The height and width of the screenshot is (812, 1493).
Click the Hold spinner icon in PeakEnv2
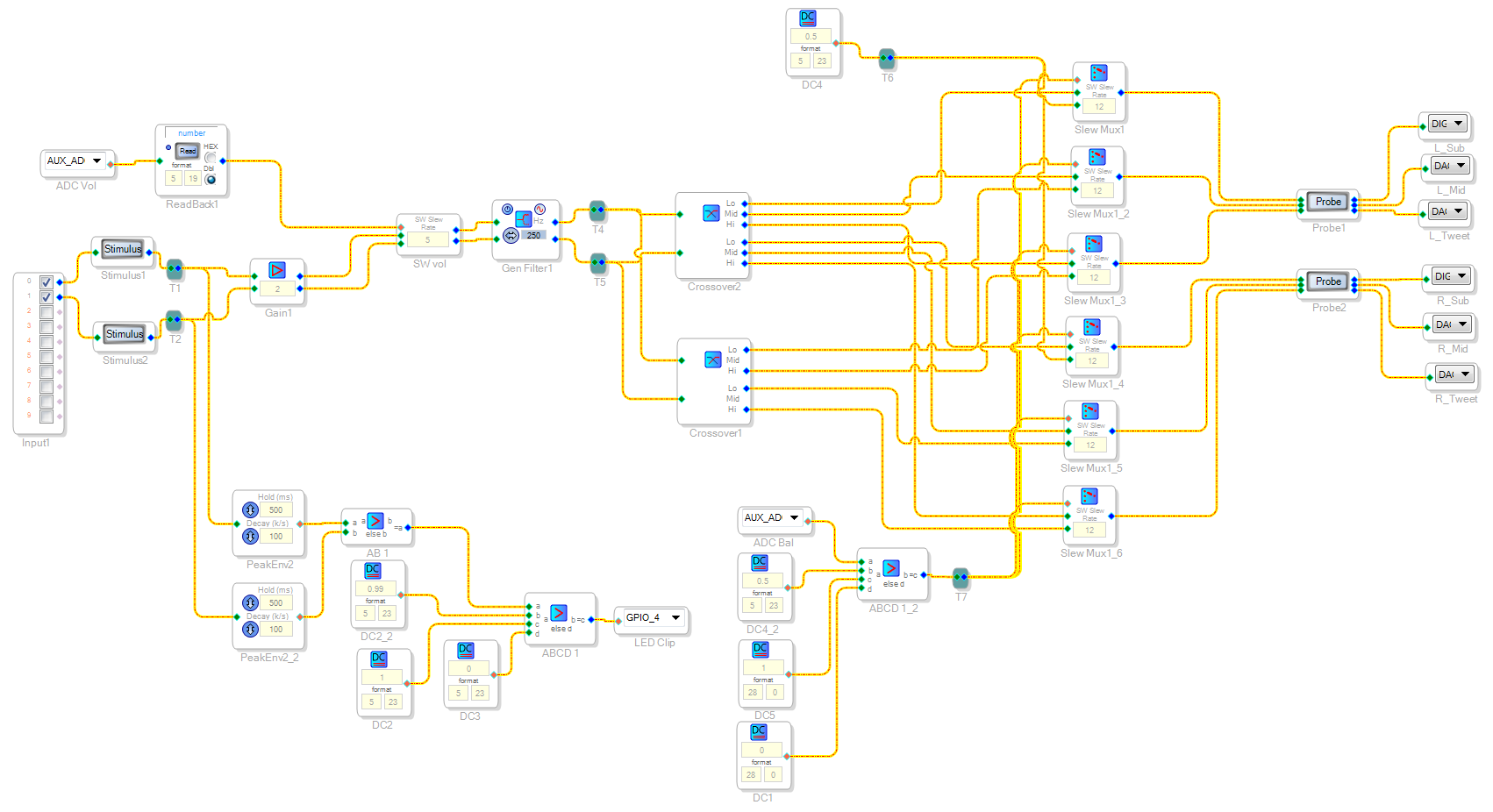pos(250,509)
